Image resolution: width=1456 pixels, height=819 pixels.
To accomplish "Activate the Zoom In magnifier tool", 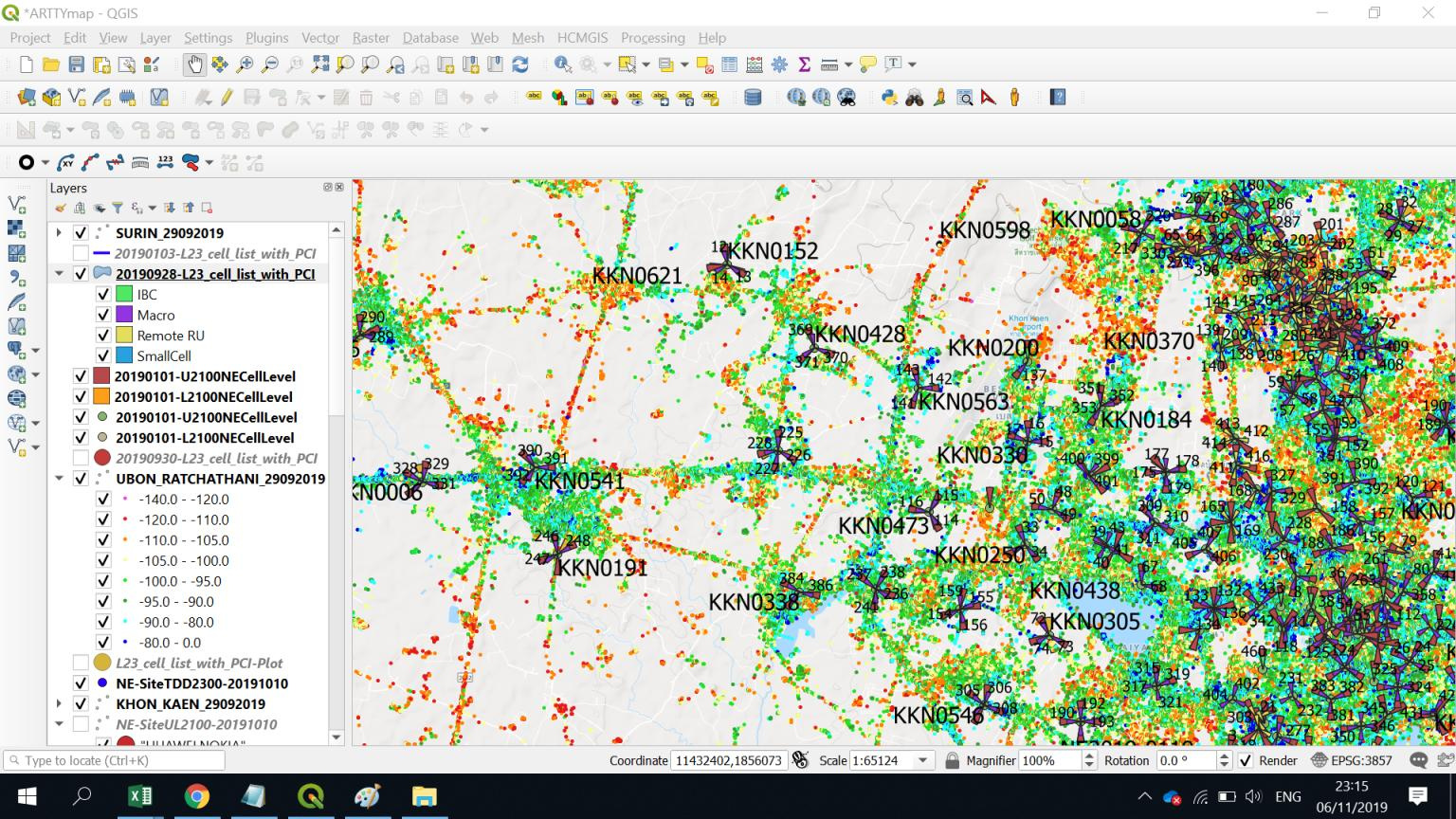I will [245, 64].
